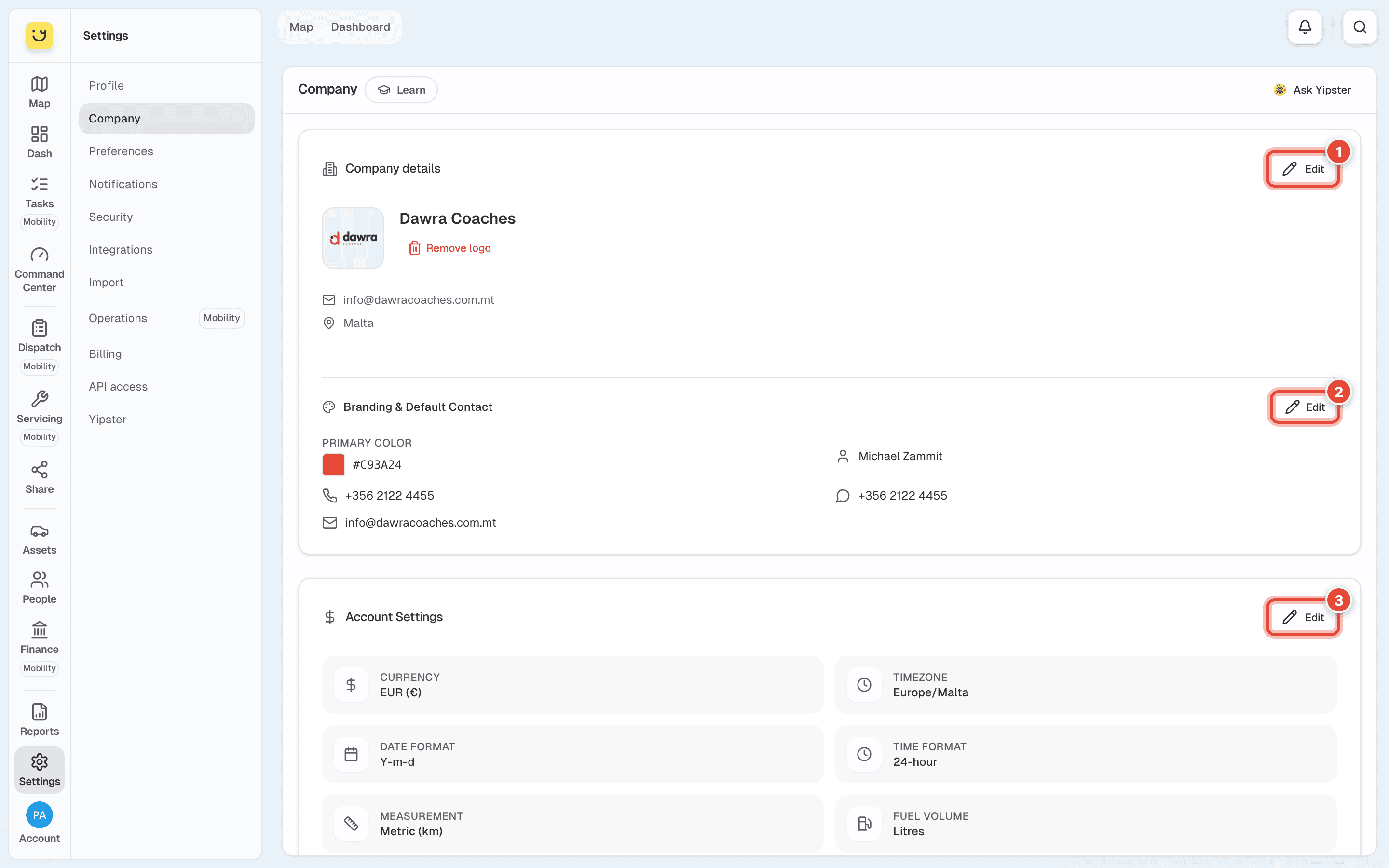Click the search magnifier icon
1389x868 pixels.
[x=1359, y=27]
